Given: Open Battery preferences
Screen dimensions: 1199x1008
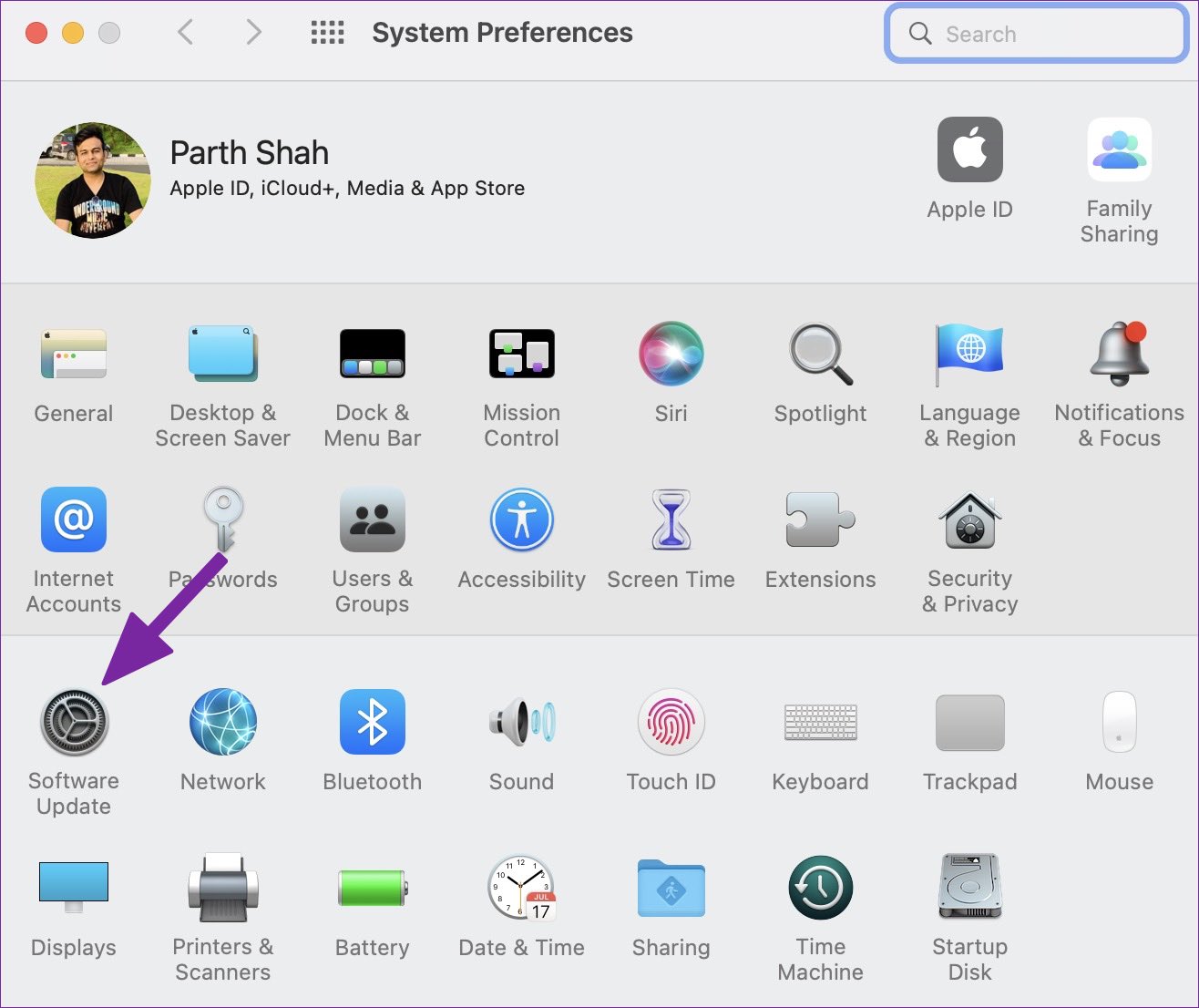Looking at the screenshot, I should [x=373, y=887].
